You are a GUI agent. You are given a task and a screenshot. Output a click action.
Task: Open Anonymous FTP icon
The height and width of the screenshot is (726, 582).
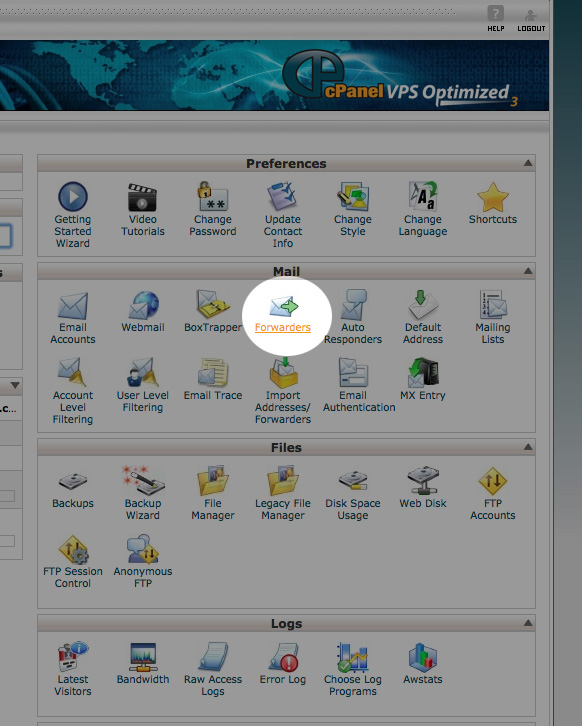143,549
